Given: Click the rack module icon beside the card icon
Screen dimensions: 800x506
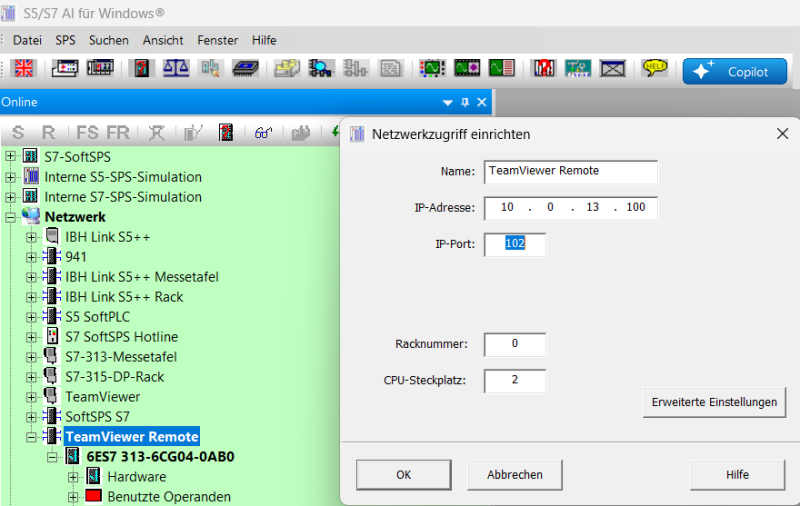Looking at the screenshot, I should pos(100,68).
